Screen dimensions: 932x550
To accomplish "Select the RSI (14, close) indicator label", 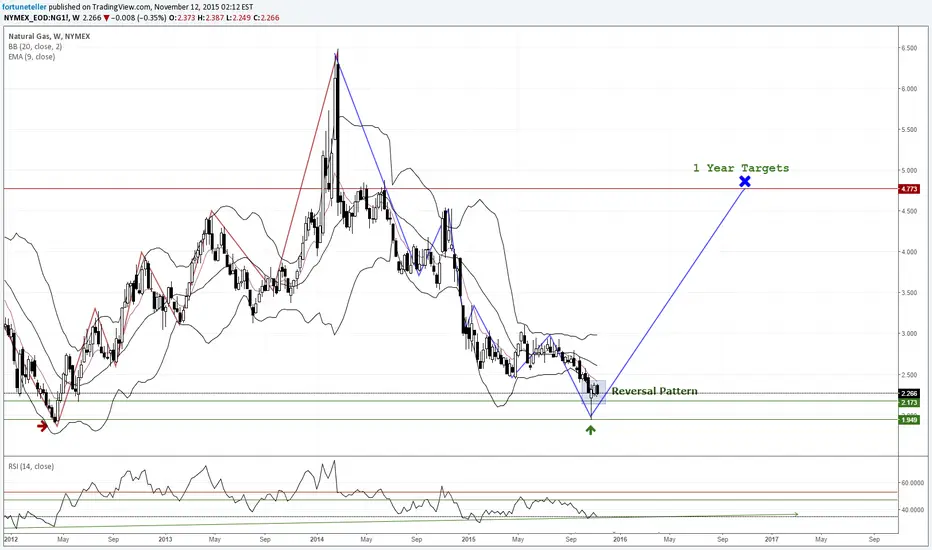I will click(31, 466).
